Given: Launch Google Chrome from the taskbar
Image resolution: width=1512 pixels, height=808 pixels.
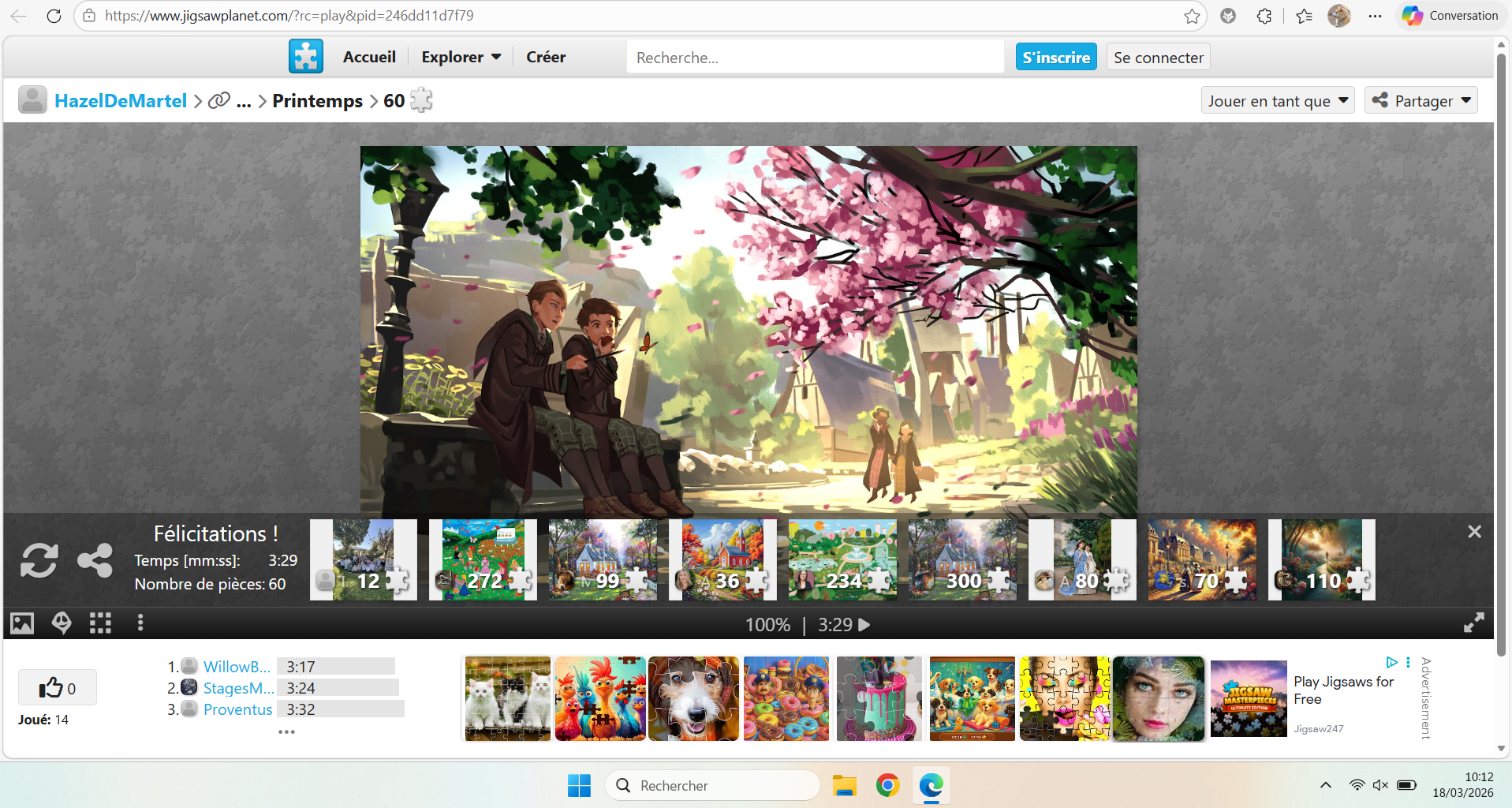Looking at the screenshot, I should coord(887,785).
